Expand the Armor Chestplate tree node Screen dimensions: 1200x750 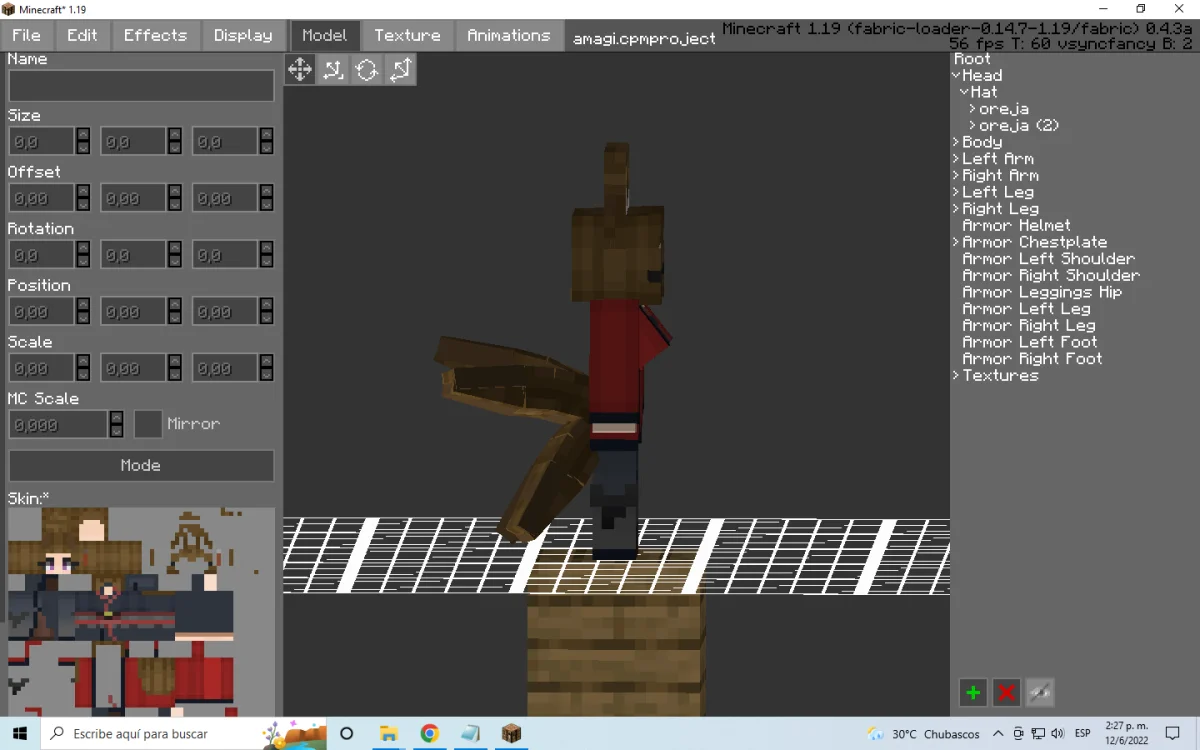point(956,242)
